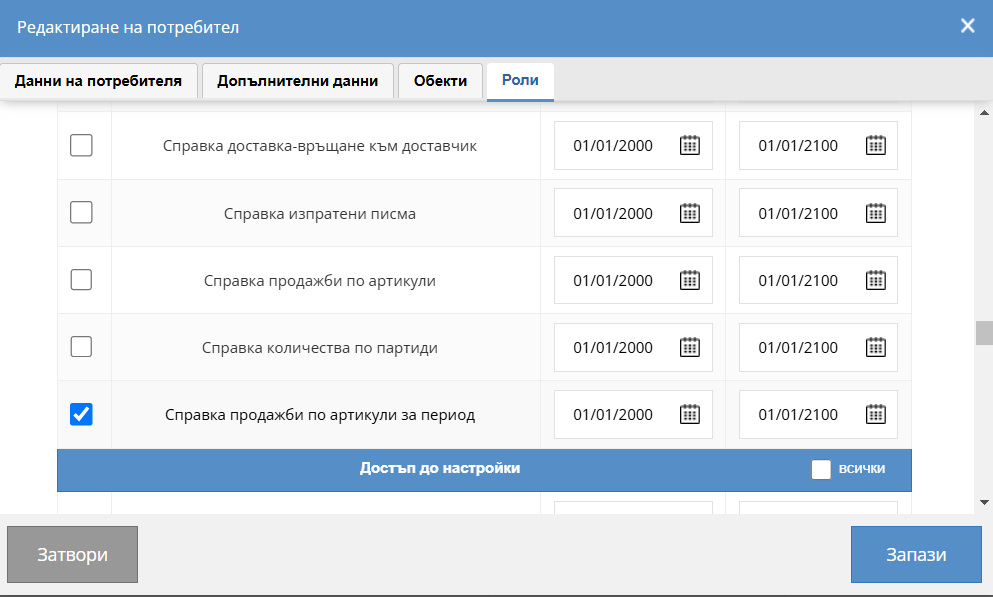993x597 pixels.
Task: Open end date calendar for Справка изпратени писма
Action: pos(875,213)
